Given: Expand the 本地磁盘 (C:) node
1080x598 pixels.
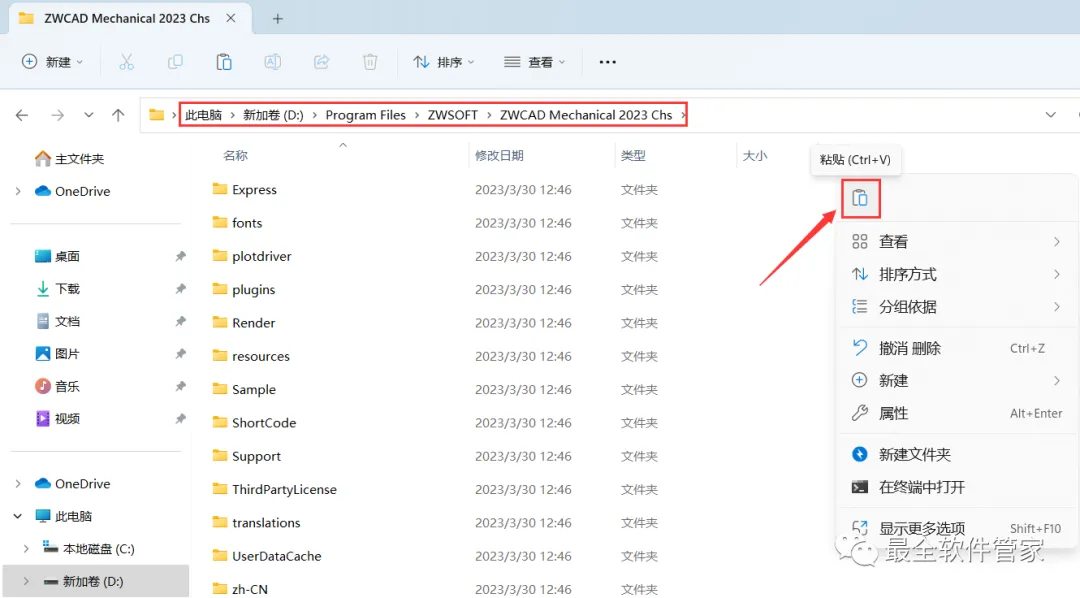Looking at the screenshot, I should click(x=26, y=549).
